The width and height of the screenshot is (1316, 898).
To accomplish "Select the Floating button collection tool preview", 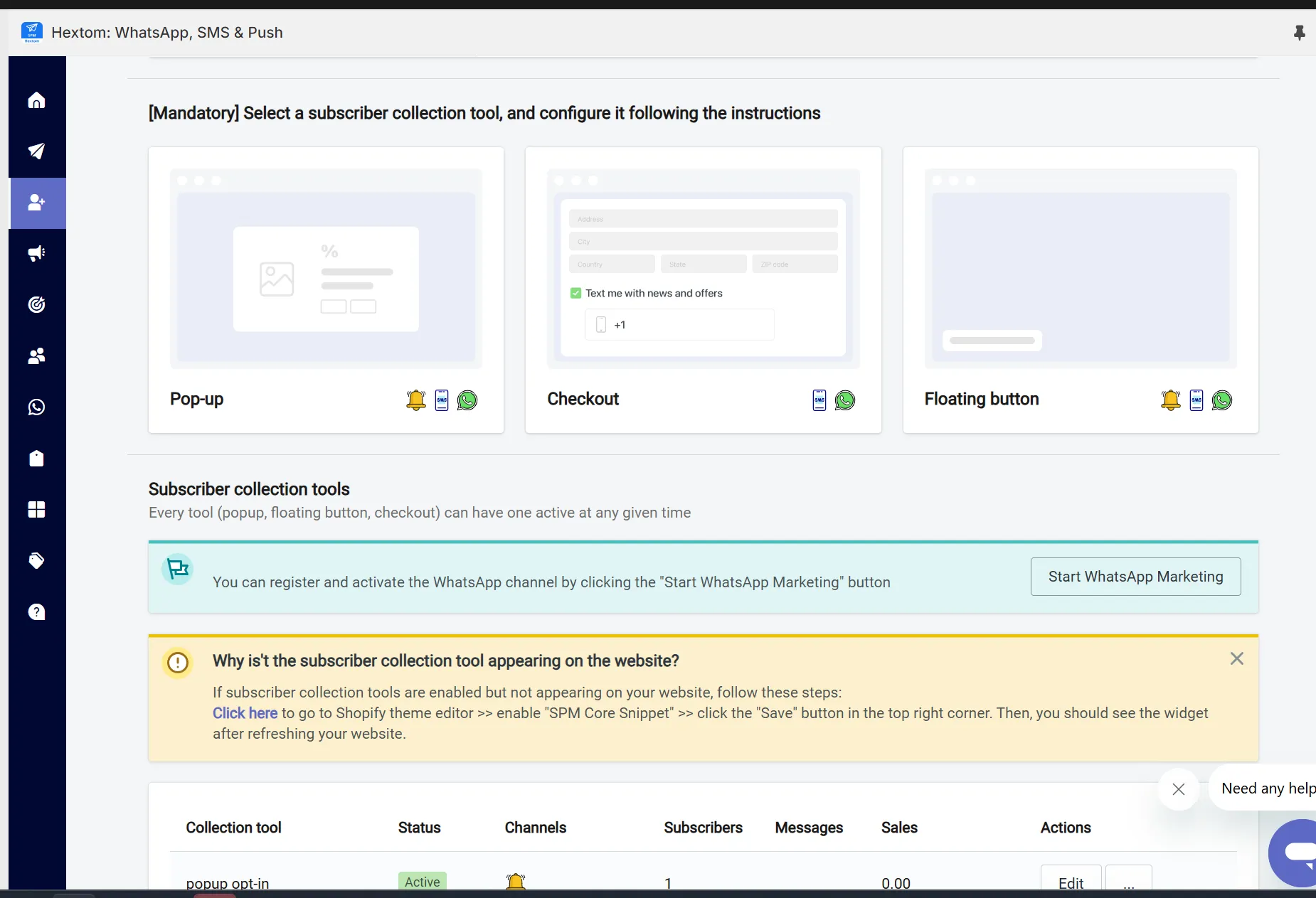I will point(1081,268).
